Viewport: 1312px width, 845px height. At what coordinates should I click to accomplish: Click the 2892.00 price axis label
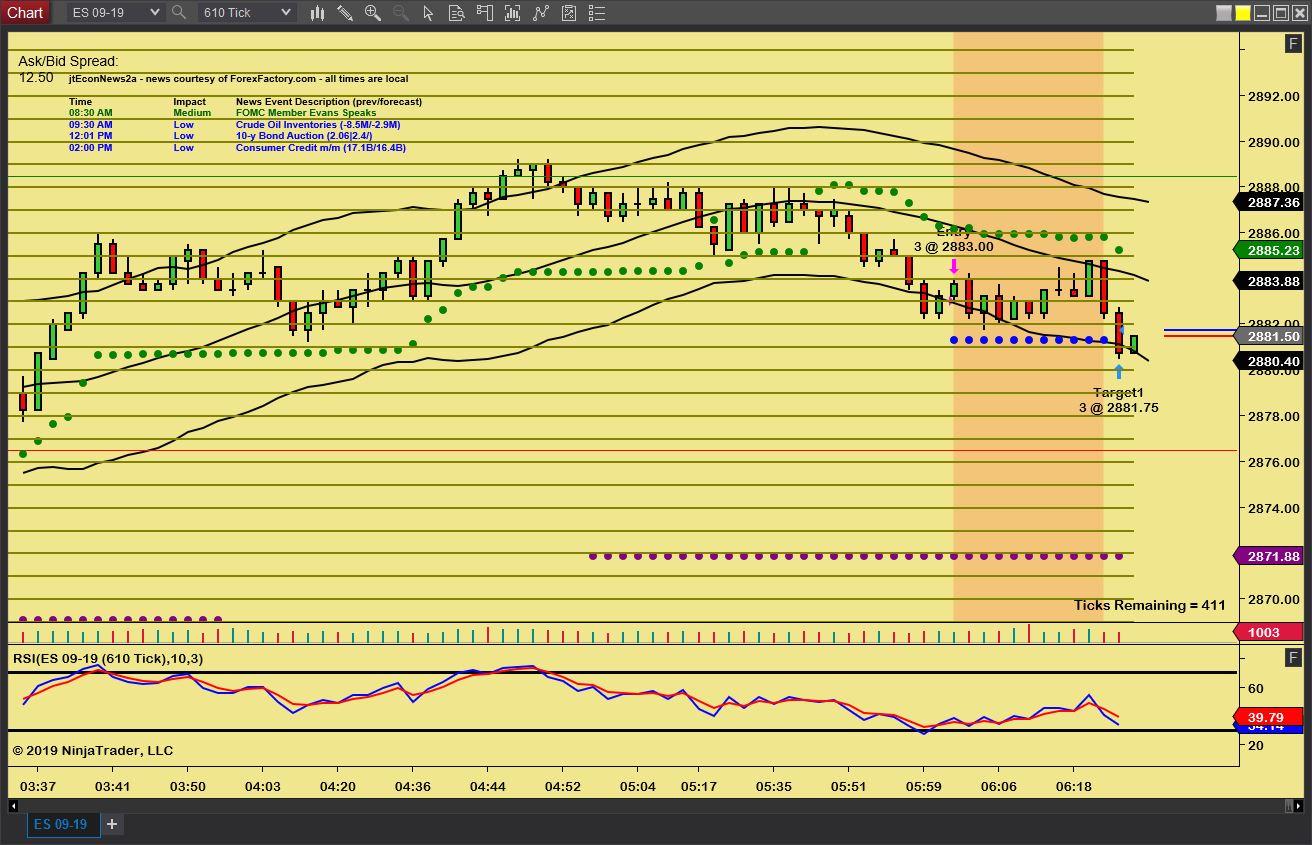click(1273, 97)
